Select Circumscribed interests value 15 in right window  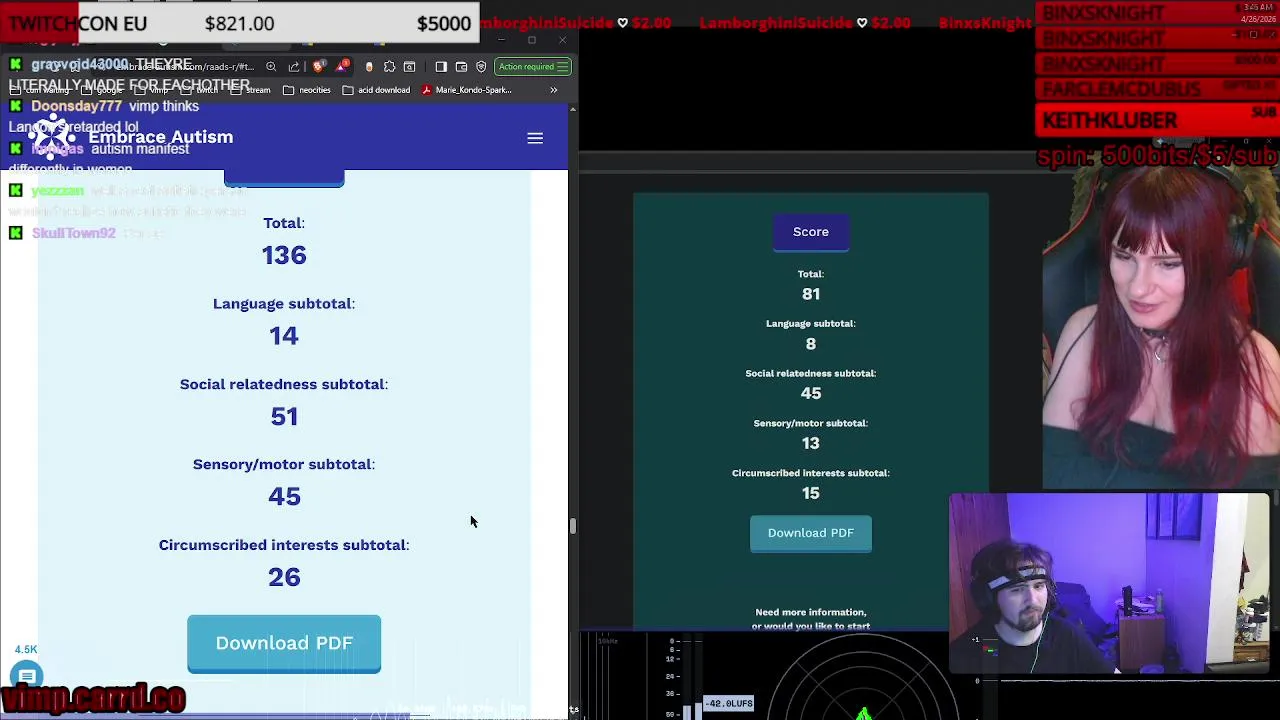pyautogui.click(x=811, y=493)
